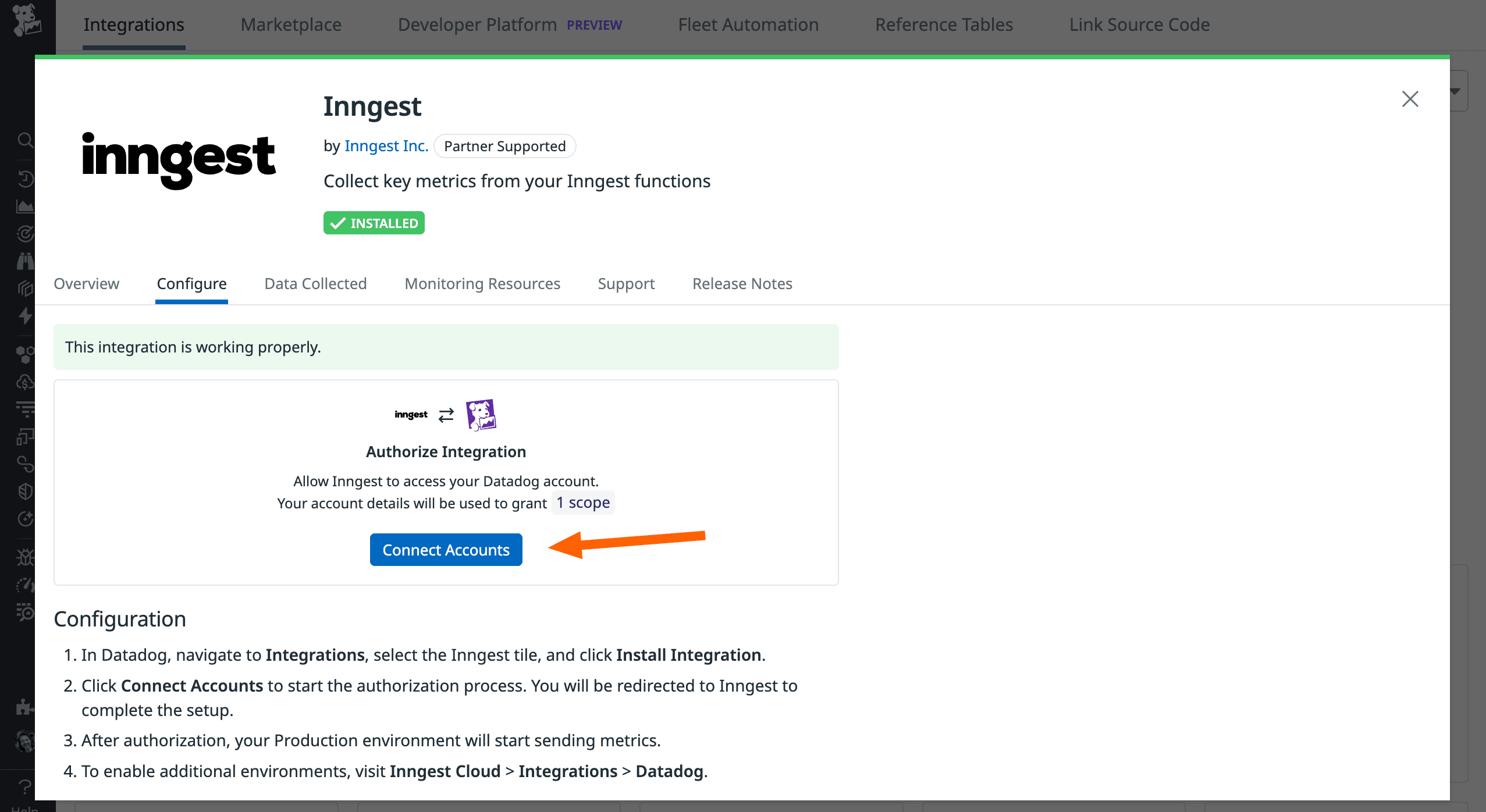Open the recent history clock icon
Screen dimensions: 1486x812
(x=25, y=179)
